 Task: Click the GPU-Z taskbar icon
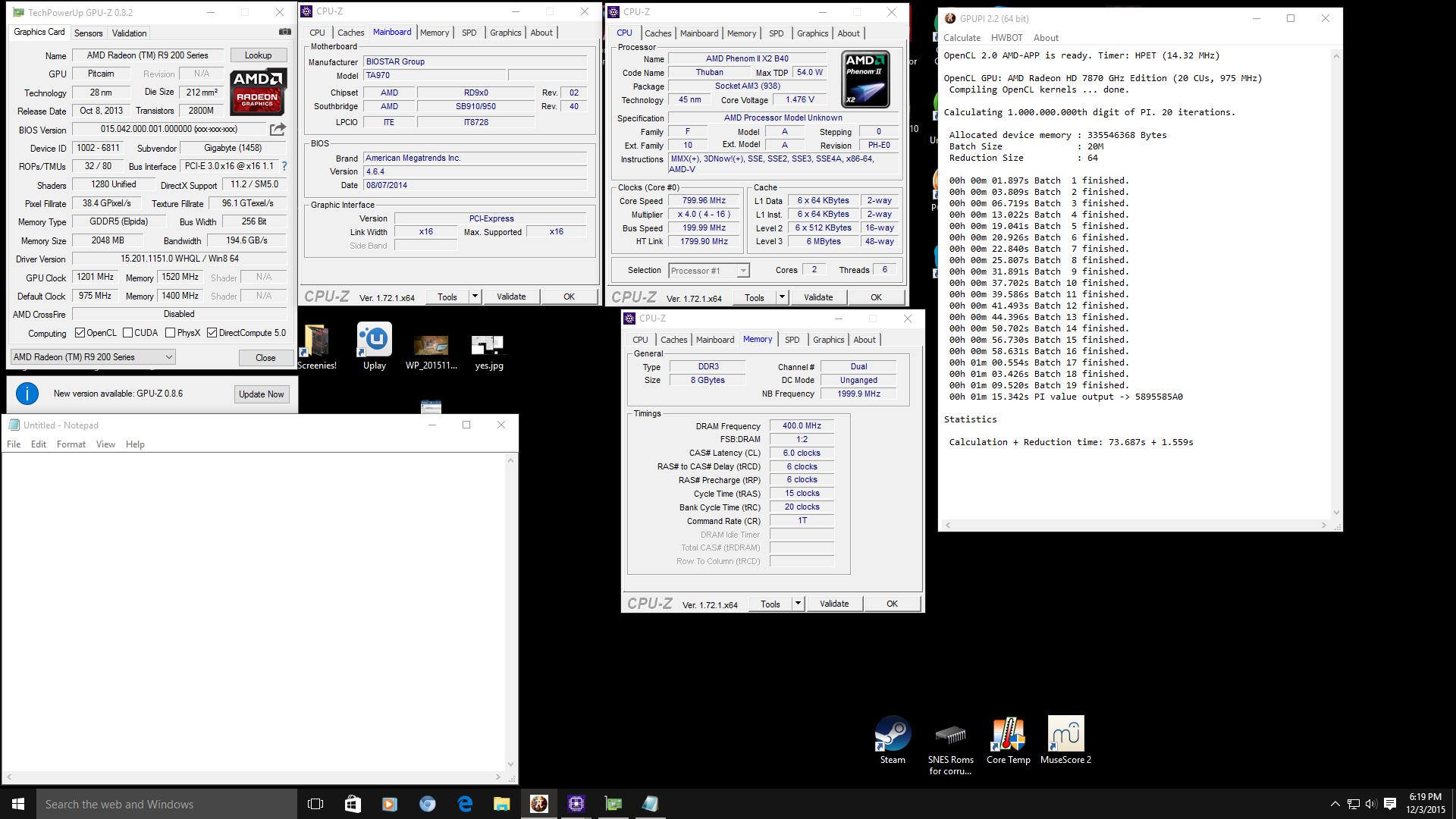(613, 804)
